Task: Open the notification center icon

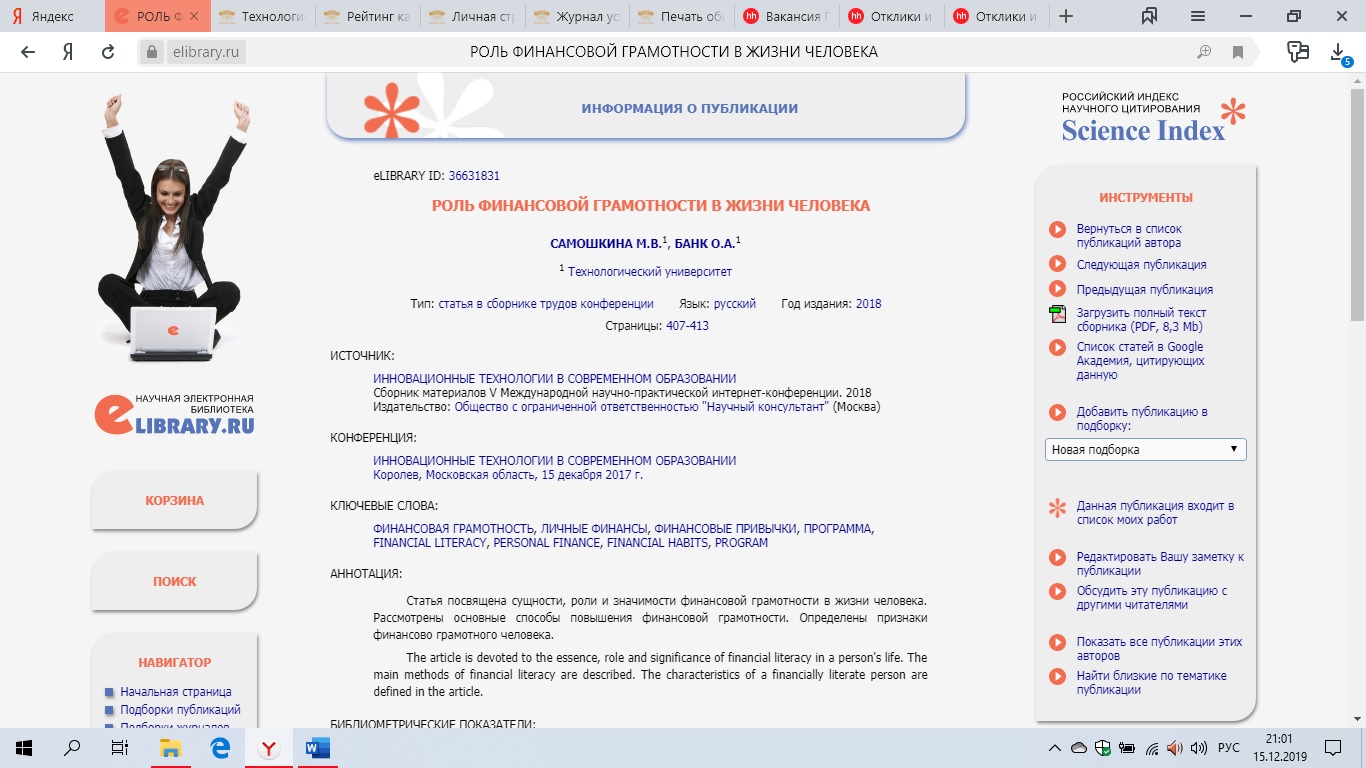Action: [1333, 747]
